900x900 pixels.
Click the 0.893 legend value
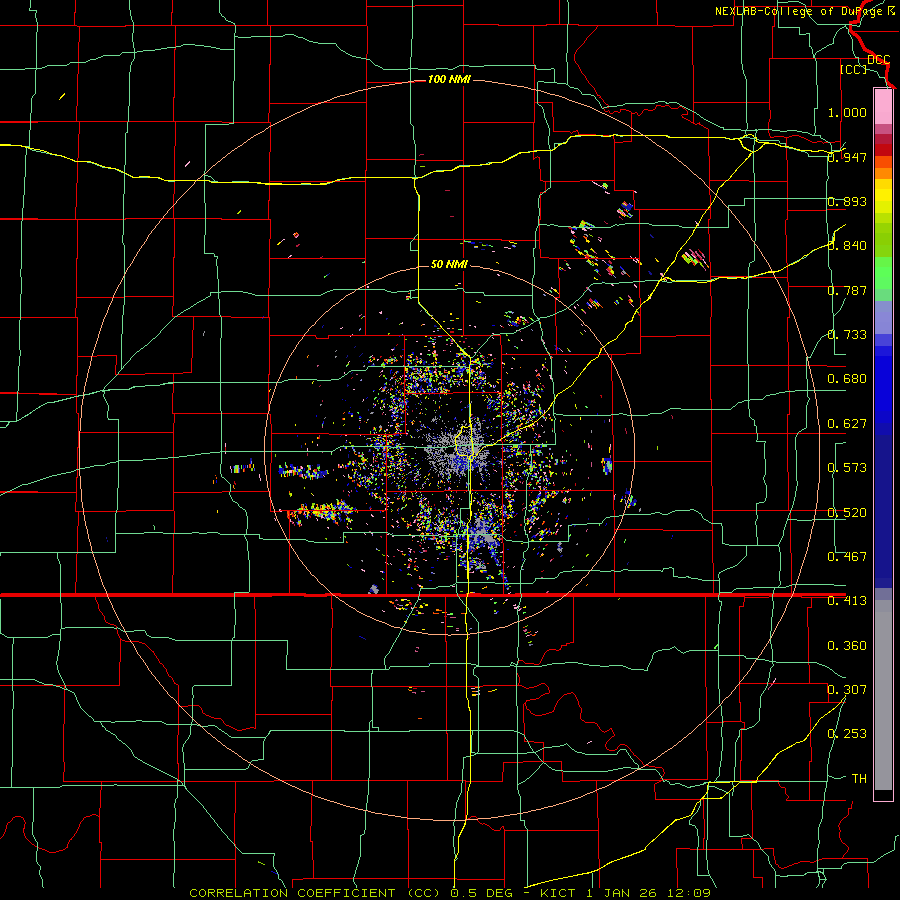pos(847,201)
